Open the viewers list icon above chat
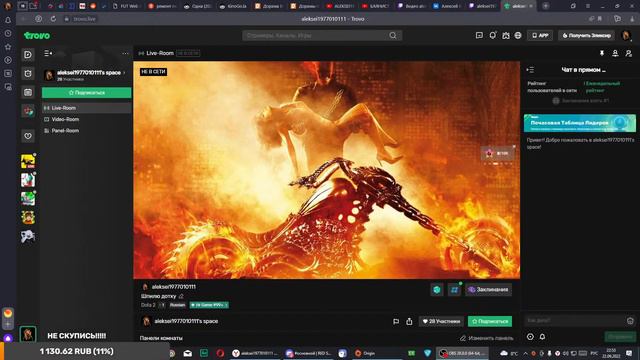This screenshot has width=640, height=360. click(615, 53)
